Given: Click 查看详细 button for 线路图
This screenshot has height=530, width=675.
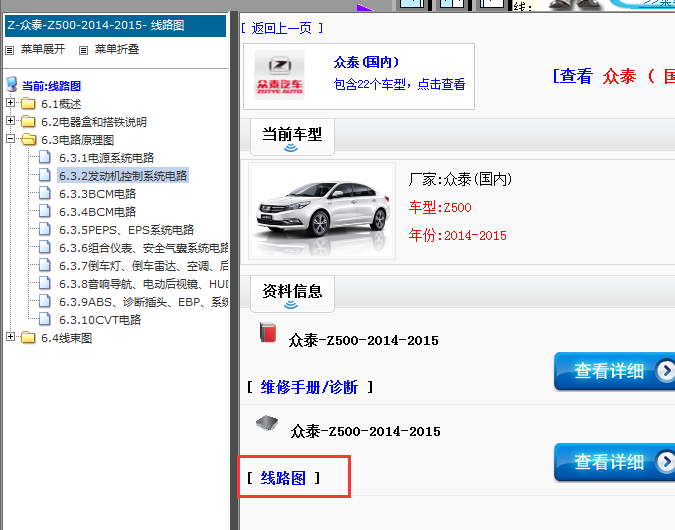Looking at the screenshot, I should (x=614, y=462).
